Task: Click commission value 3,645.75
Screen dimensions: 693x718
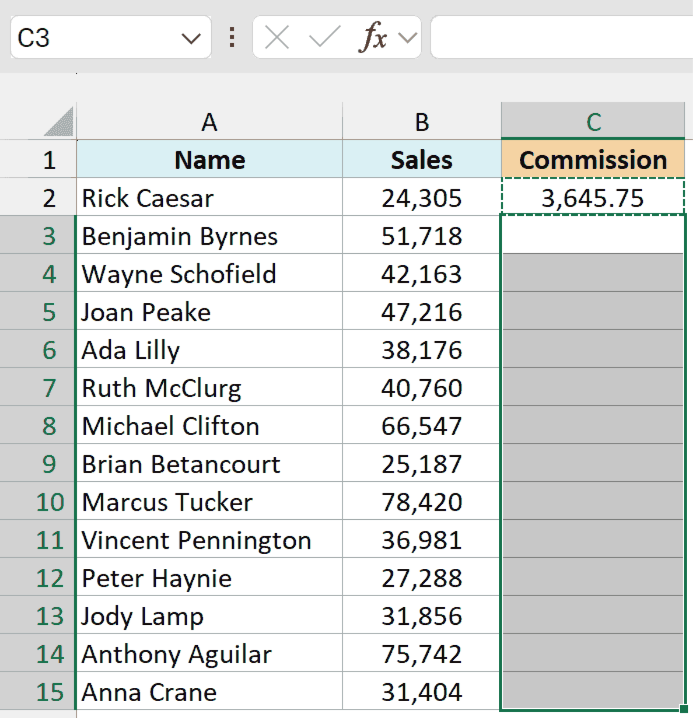Action: coord(593,197)
